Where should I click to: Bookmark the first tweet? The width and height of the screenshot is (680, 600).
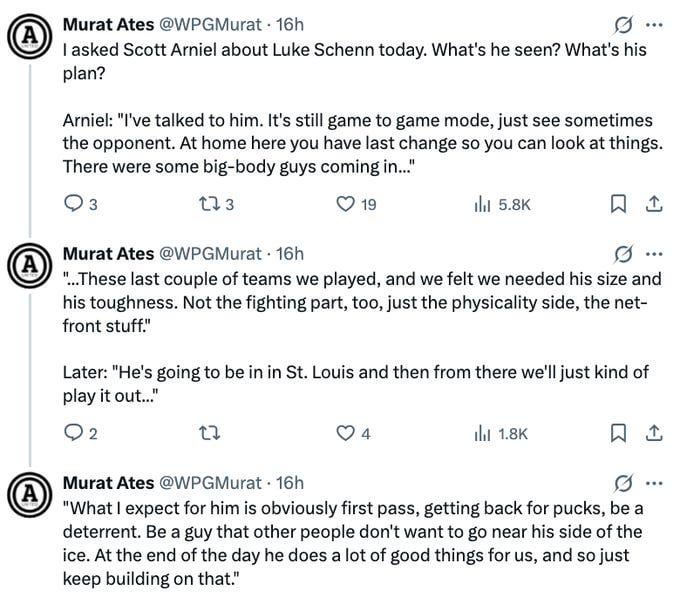617,204
